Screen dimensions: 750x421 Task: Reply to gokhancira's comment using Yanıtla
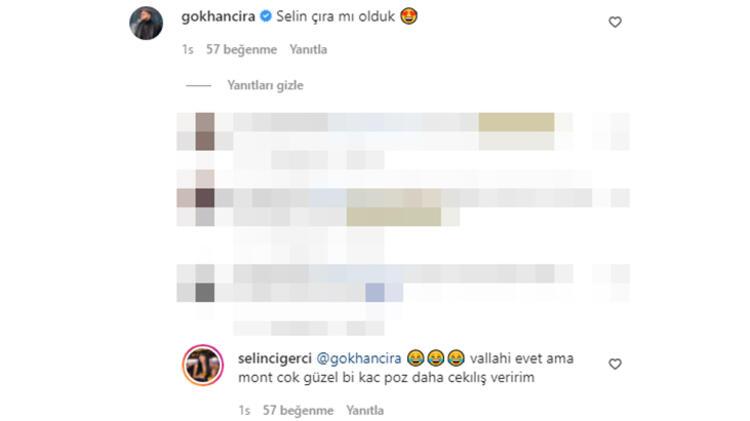(308, 50)
